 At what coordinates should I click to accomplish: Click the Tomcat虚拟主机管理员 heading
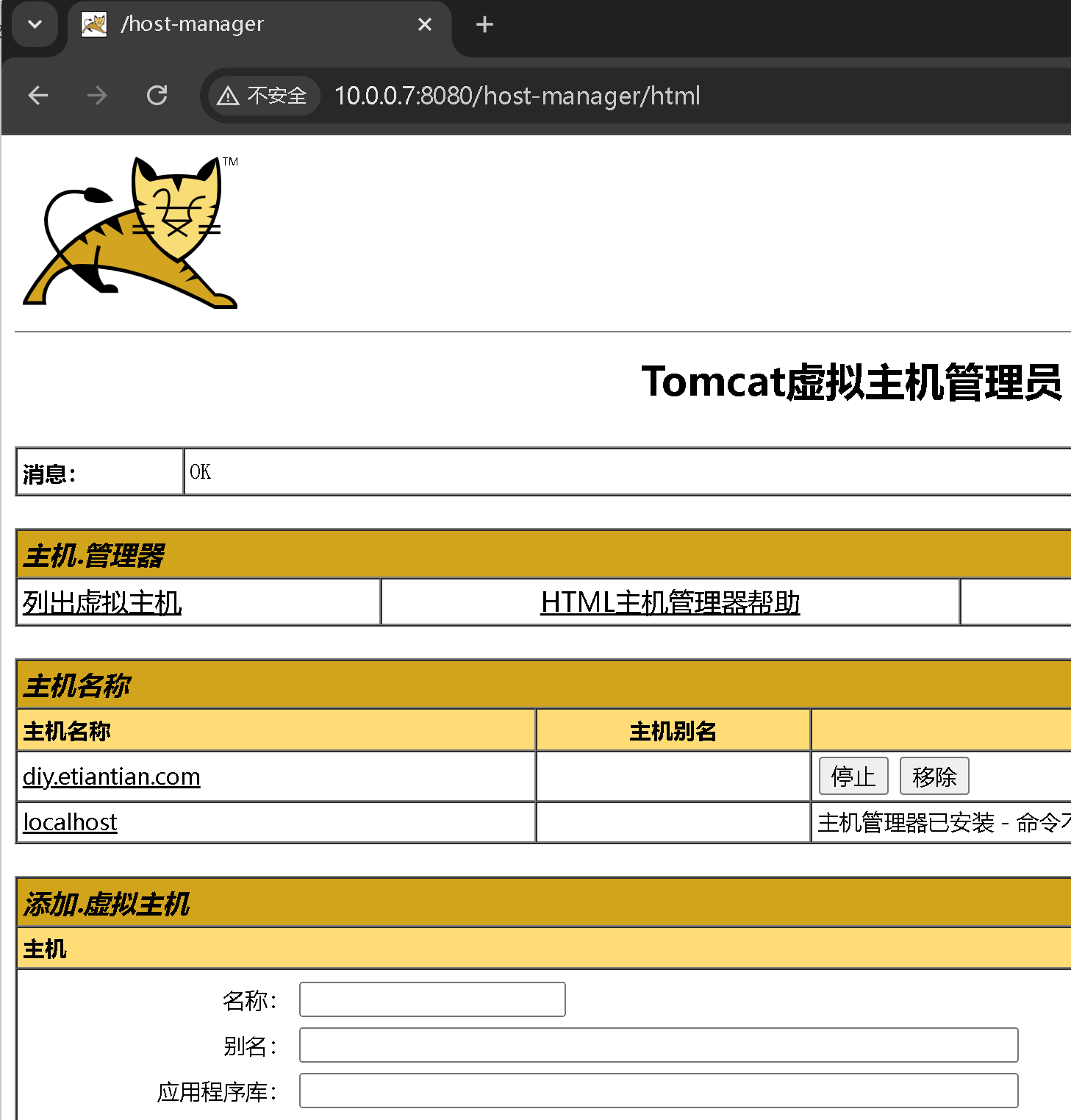tap(851, 382)
